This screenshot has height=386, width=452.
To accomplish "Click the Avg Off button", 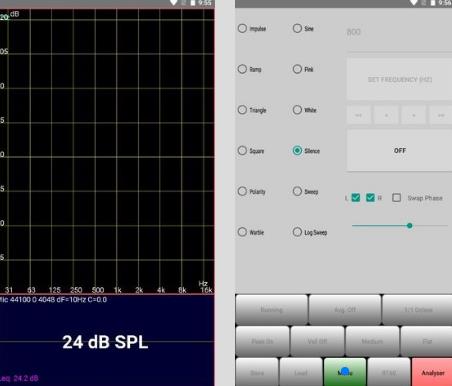I will (x=345, y=310).
